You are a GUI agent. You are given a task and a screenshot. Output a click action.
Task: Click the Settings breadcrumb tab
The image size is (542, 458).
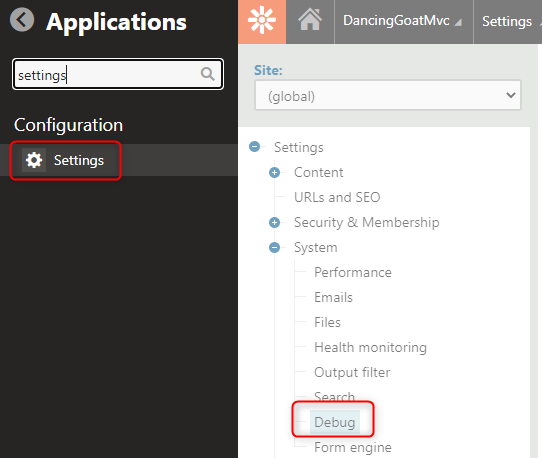507,21
